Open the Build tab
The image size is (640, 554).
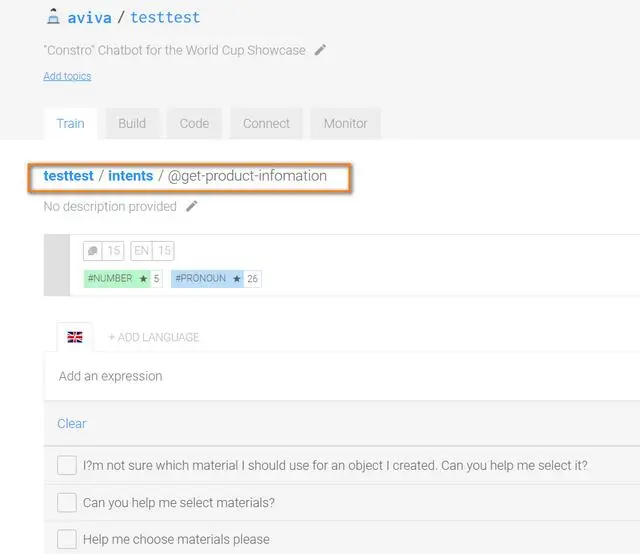[132, 124]
